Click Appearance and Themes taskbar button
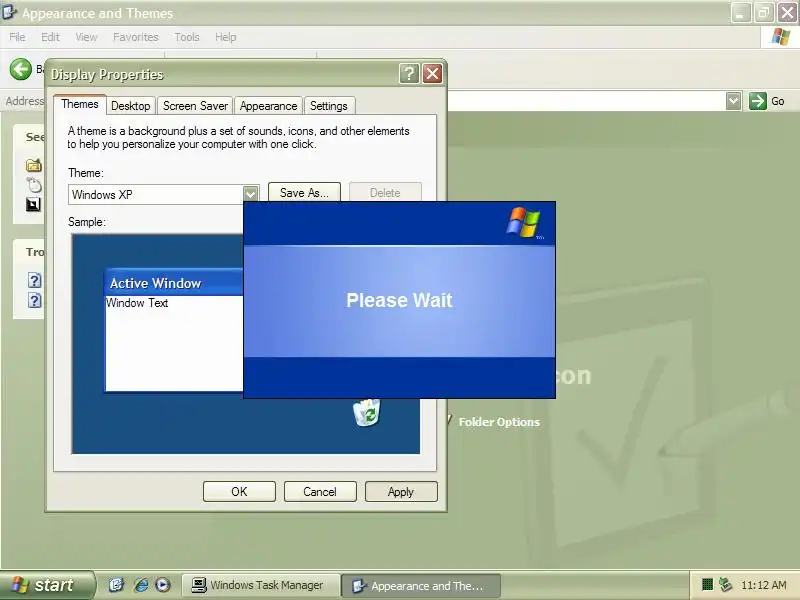 point(421,586)
